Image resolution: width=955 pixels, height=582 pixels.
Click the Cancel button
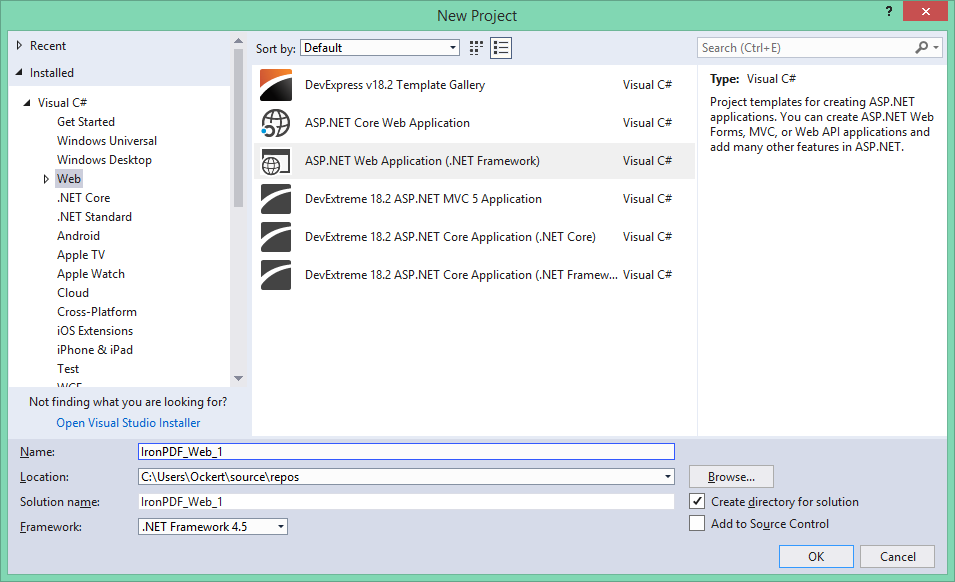(x=898, y=556)
